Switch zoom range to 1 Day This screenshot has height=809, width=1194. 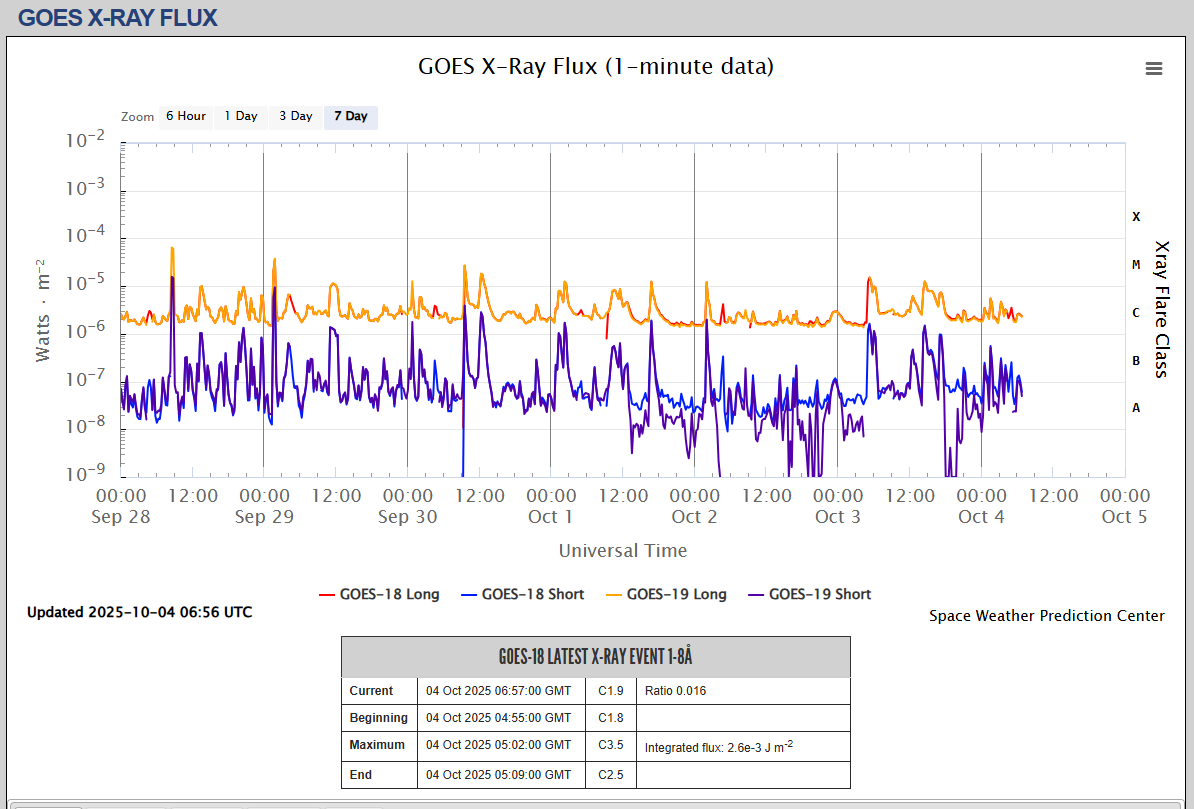click(x=240, y=116)
